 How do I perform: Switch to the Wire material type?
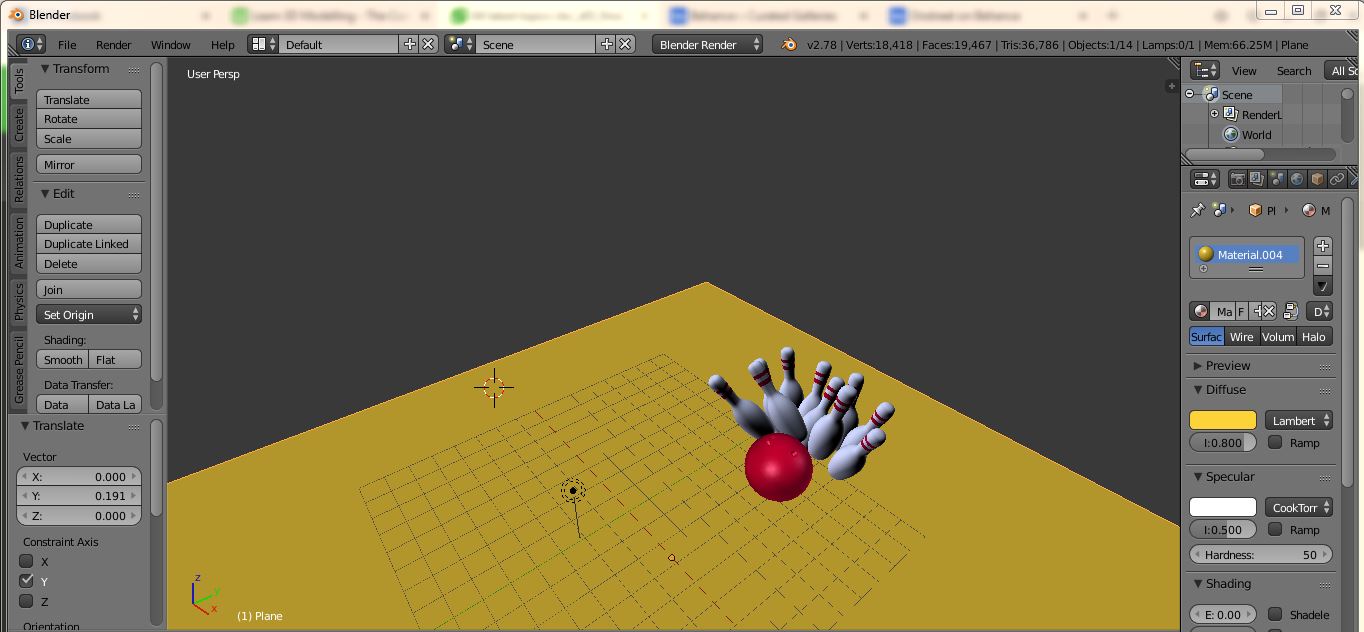(x=1241, y=337)
